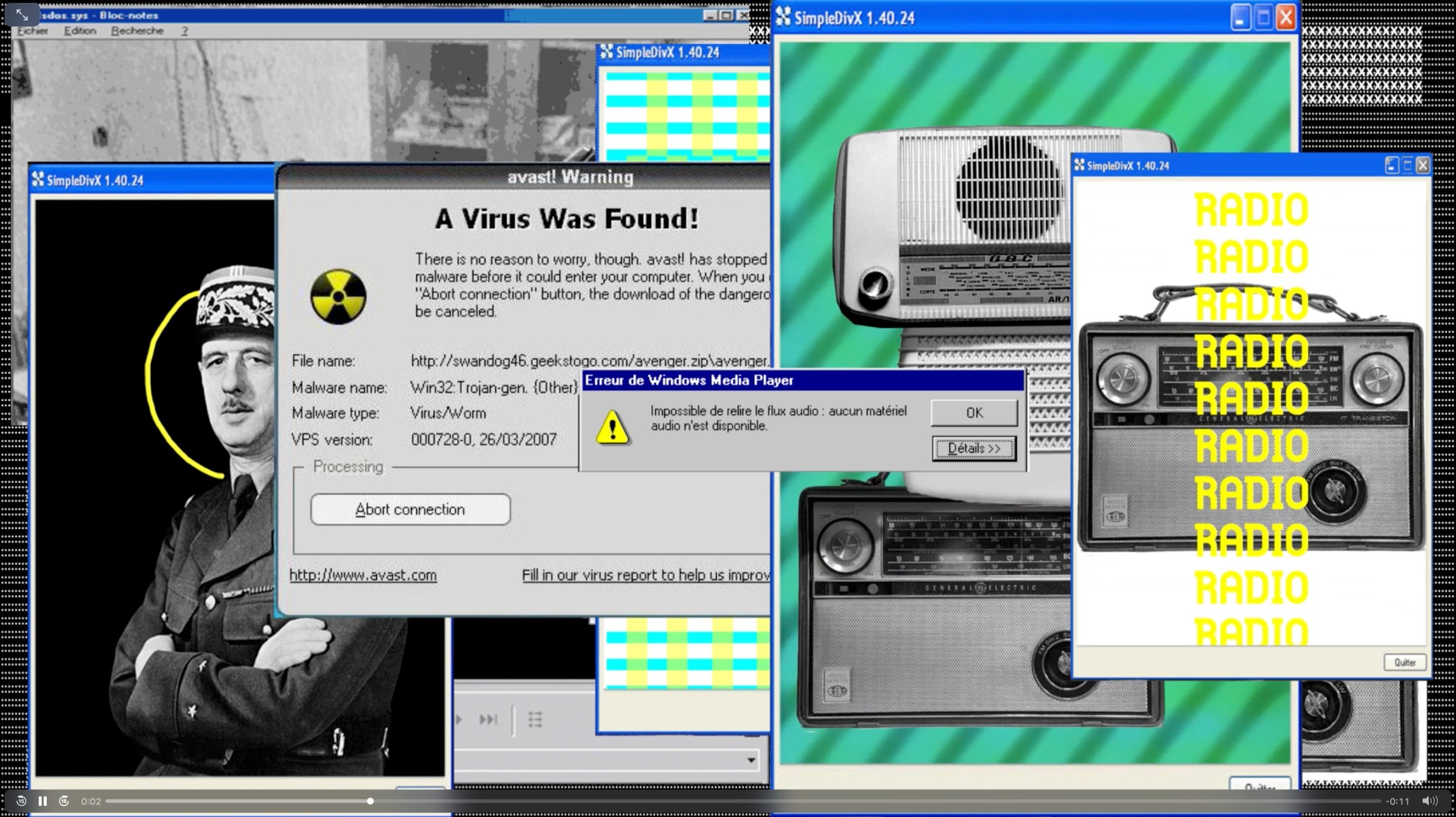Image resolution: width=1456 pixels, height=817 pixels.
Task: Click the playlist icon in media player
Action: (x=535, y=720)
